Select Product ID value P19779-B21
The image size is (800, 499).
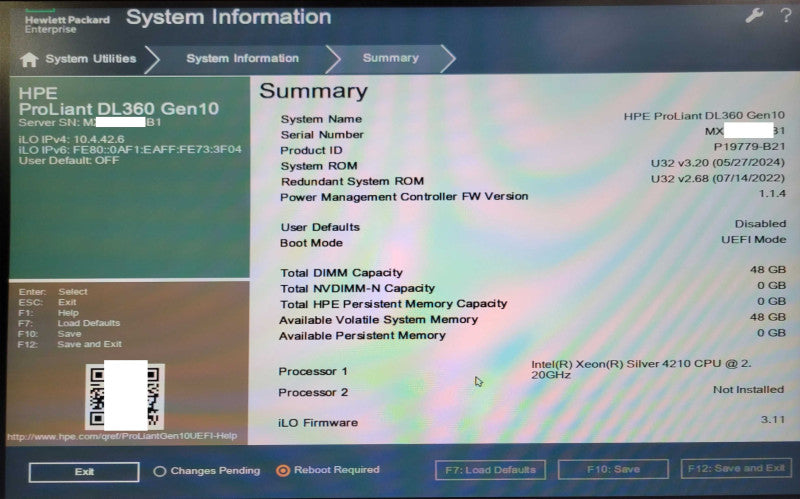pos(749,147)
